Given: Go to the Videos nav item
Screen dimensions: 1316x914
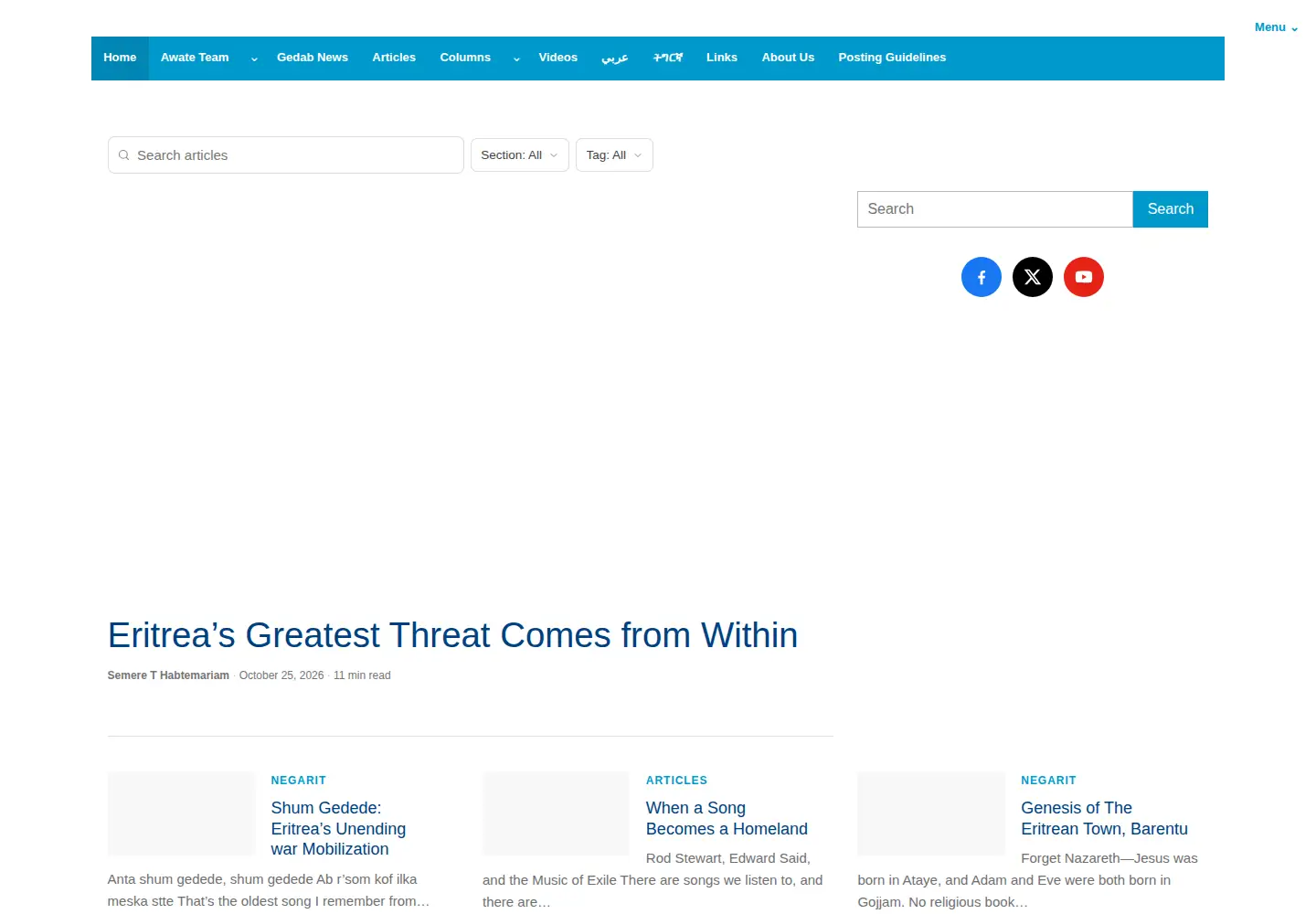Looking at the screenshot, I should pyautogui.click(x=558, y=58).
